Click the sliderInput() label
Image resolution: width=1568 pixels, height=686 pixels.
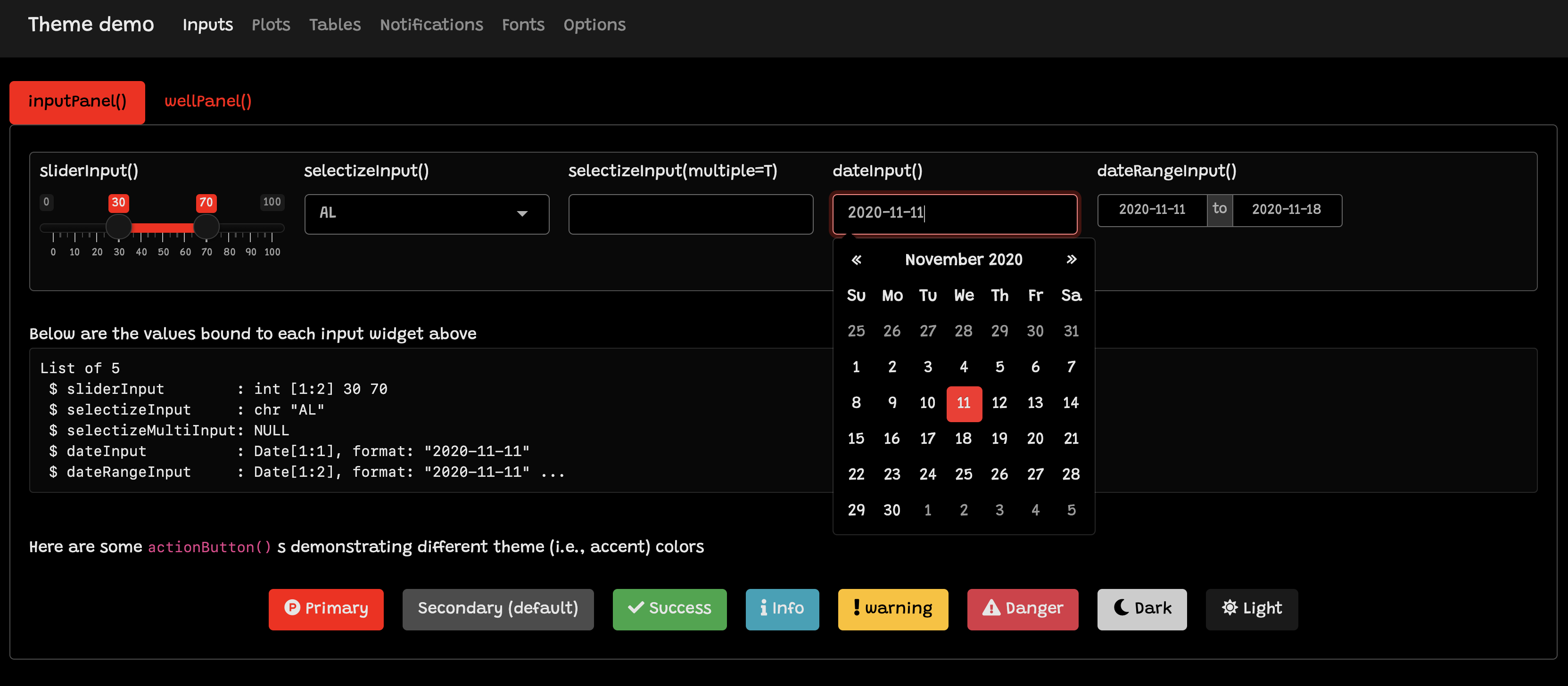[x=89, y=171]
